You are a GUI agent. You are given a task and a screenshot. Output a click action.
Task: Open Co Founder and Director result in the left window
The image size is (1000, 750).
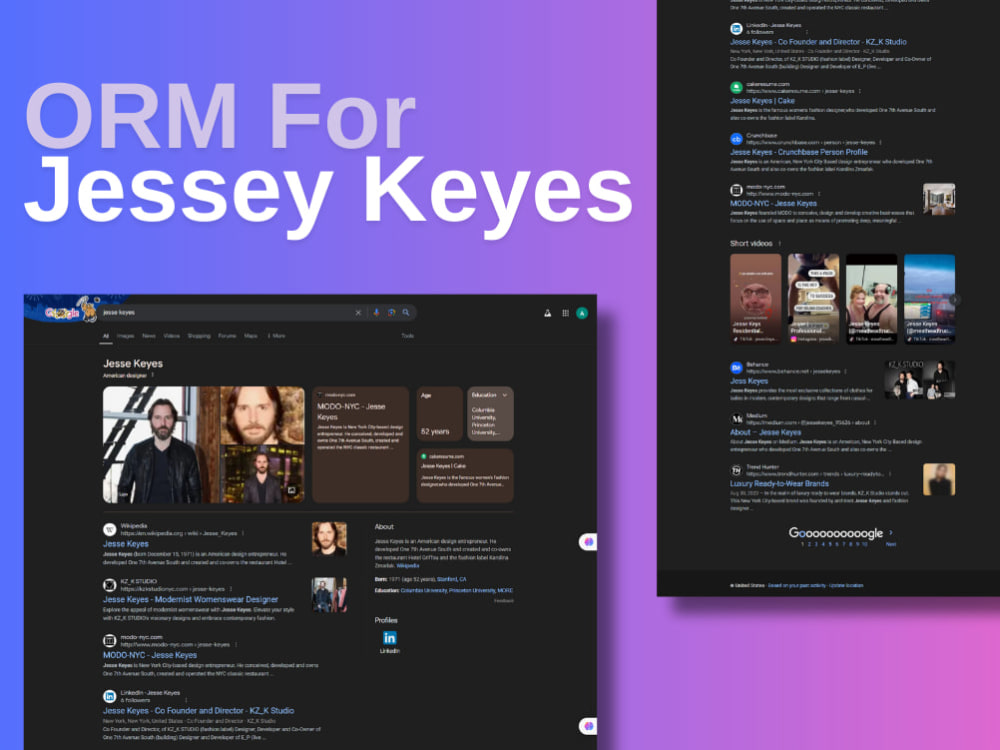pos(198,710)
